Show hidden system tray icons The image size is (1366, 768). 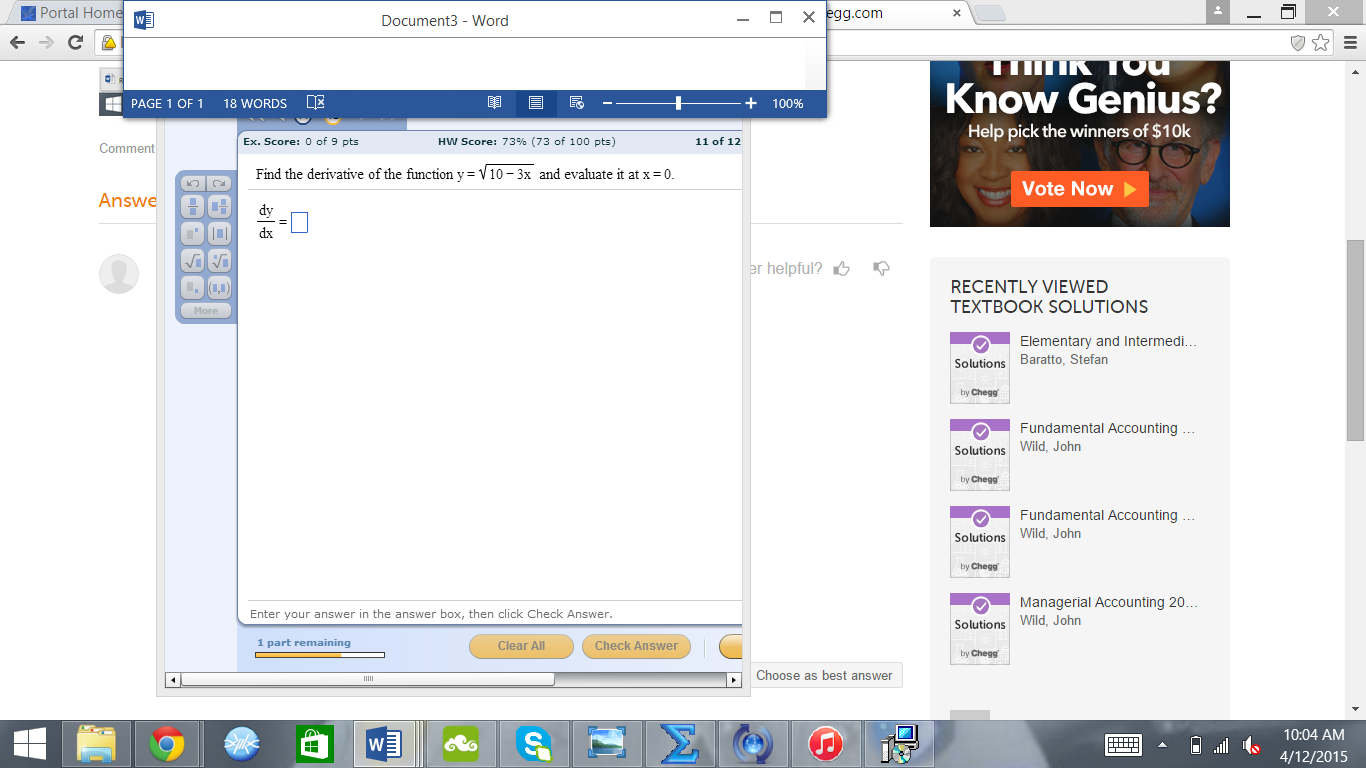pos(1162,745)
